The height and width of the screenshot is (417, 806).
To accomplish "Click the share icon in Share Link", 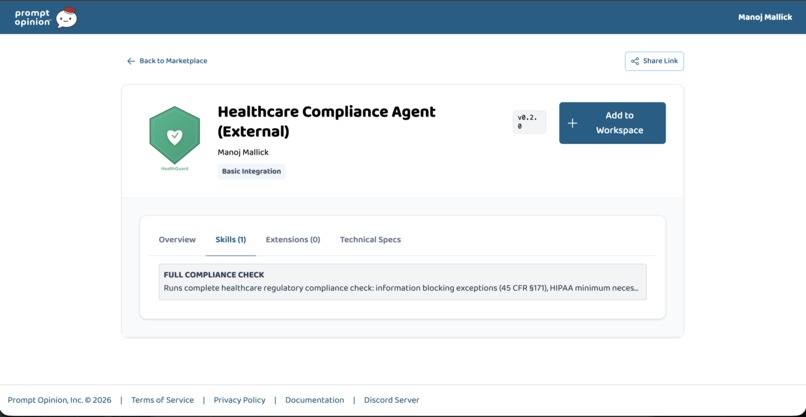I will [635, 61].
